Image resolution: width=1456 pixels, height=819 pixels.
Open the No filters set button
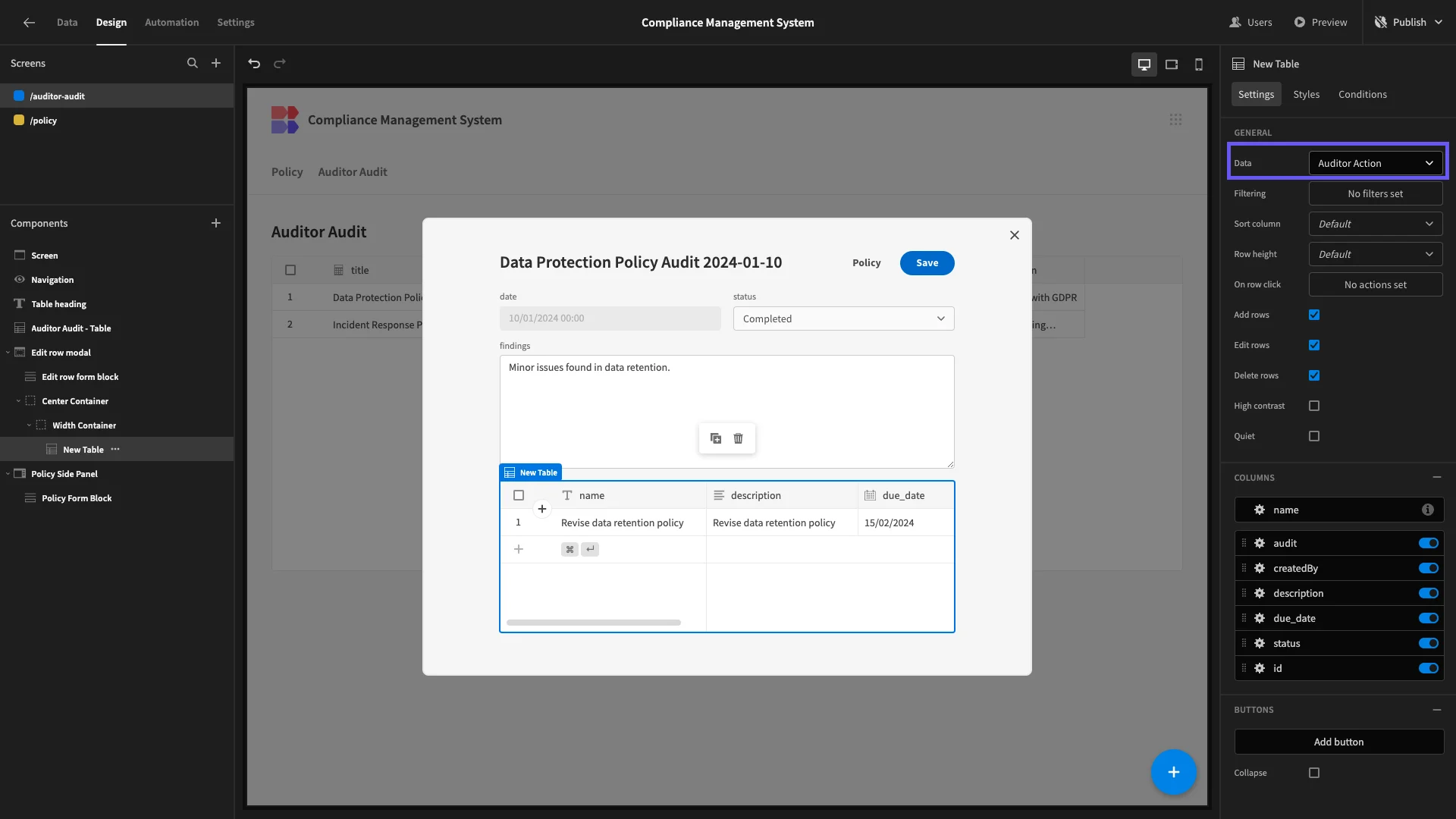[x=1376, y=193]
